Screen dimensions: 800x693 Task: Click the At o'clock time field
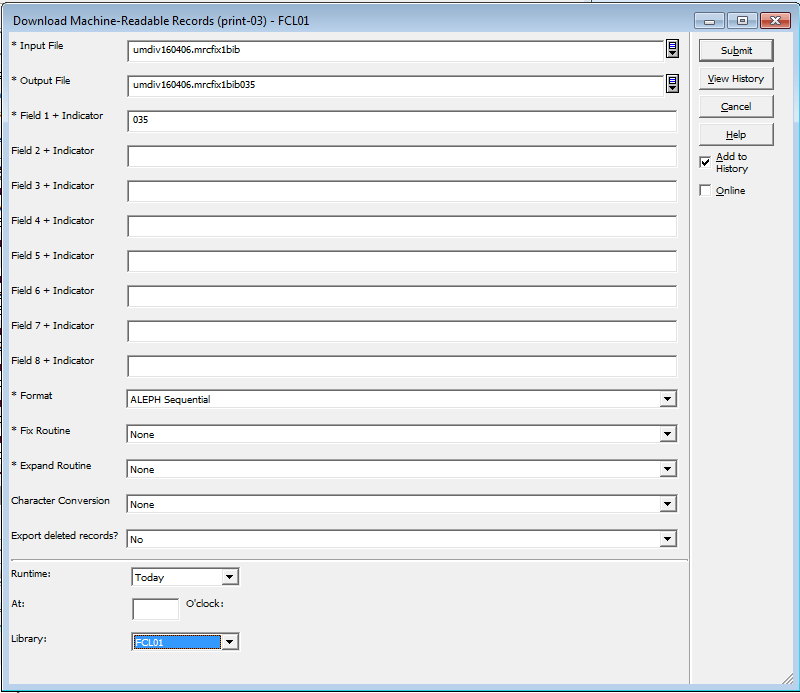click(x=155, y=608)
